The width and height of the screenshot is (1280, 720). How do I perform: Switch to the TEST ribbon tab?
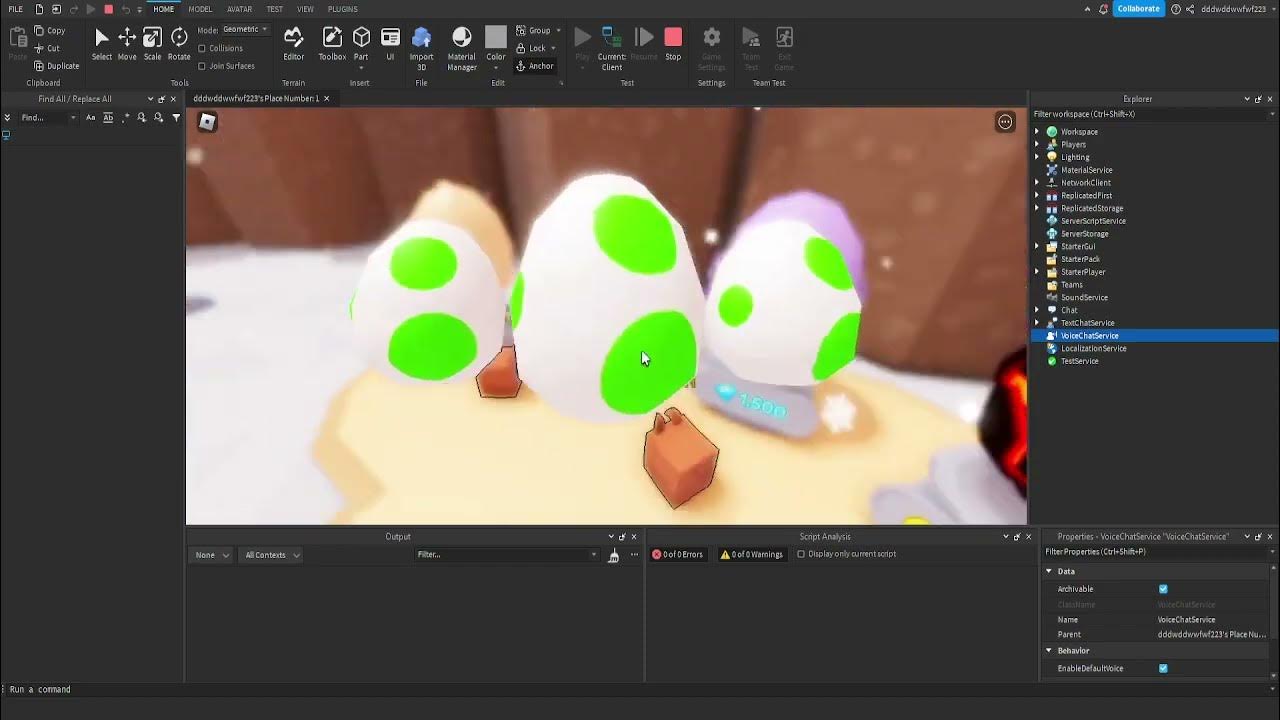(274, 9)
